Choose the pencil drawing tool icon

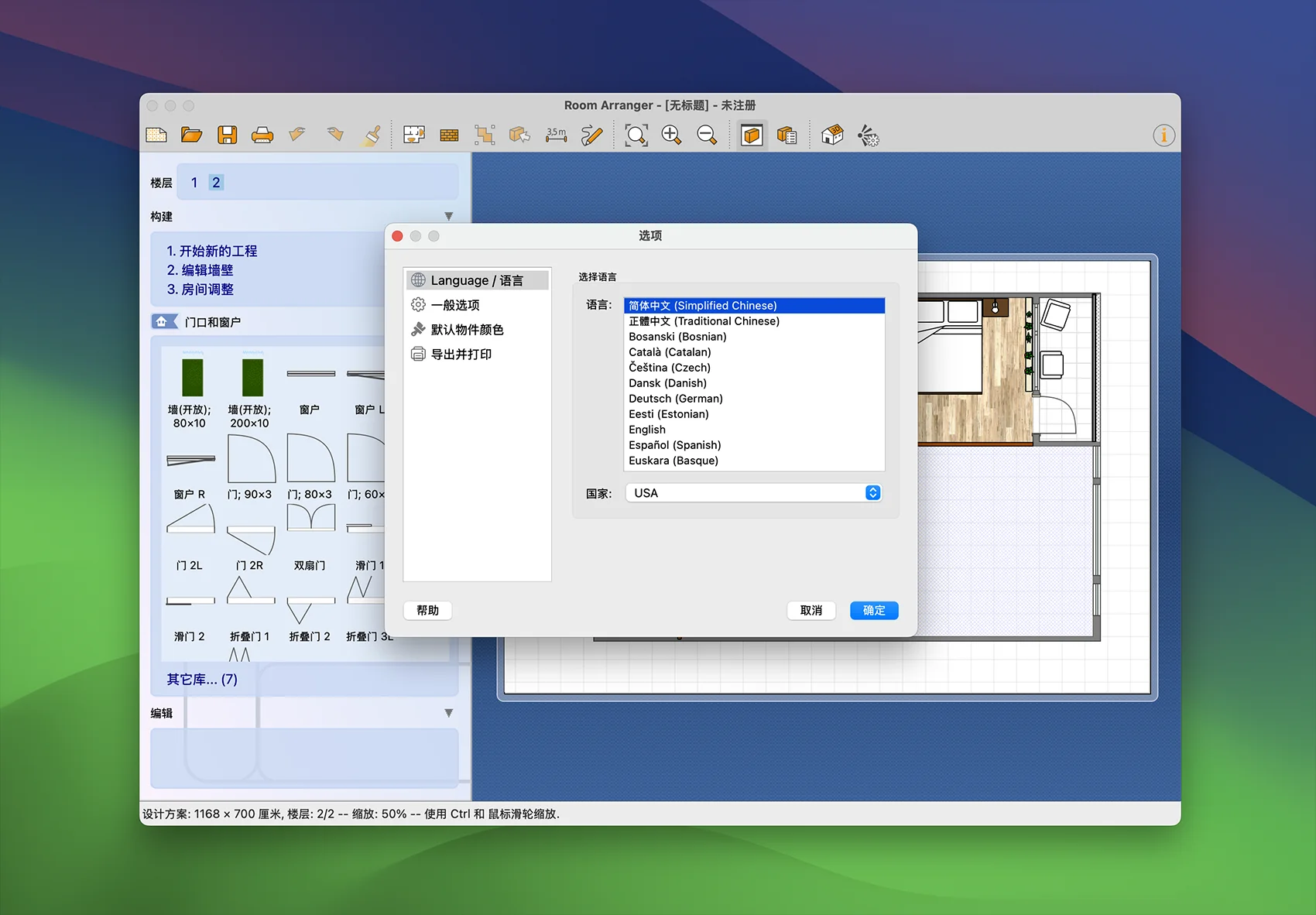pyautogui.click(x=591, y=135)
